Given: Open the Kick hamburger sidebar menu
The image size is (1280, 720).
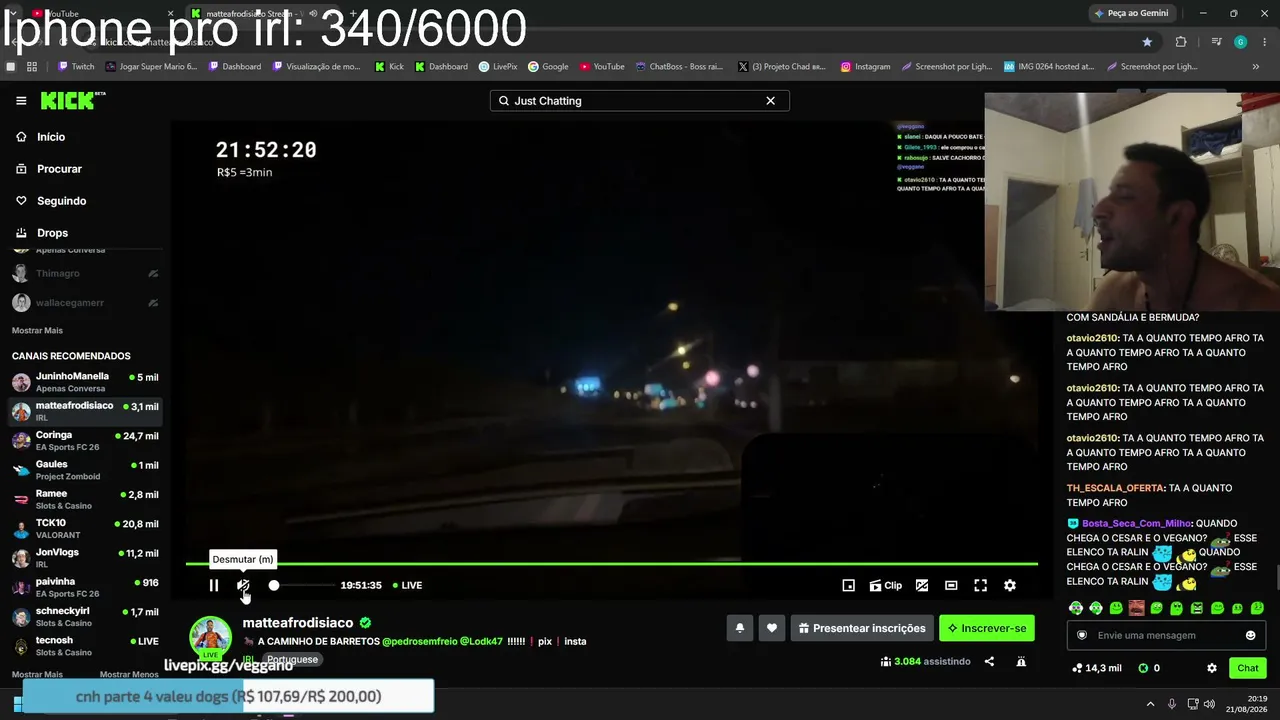Looking at the screenshot, I should click(21, 101).
